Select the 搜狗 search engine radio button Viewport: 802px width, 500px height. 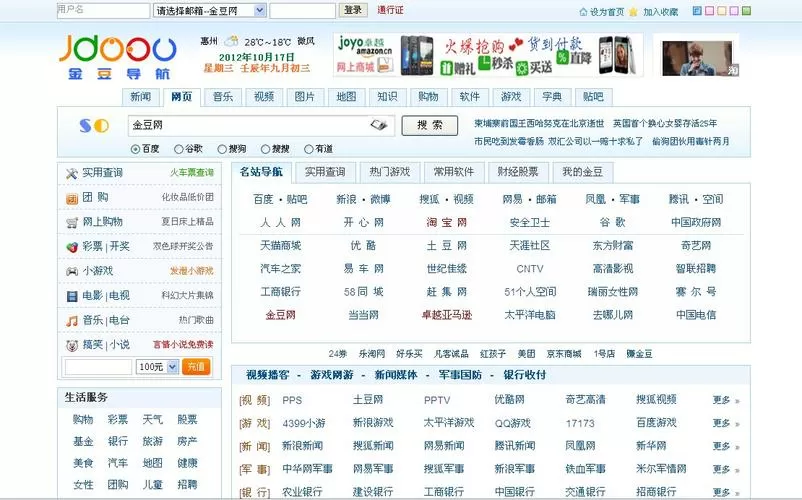click(x=222, y=149)
